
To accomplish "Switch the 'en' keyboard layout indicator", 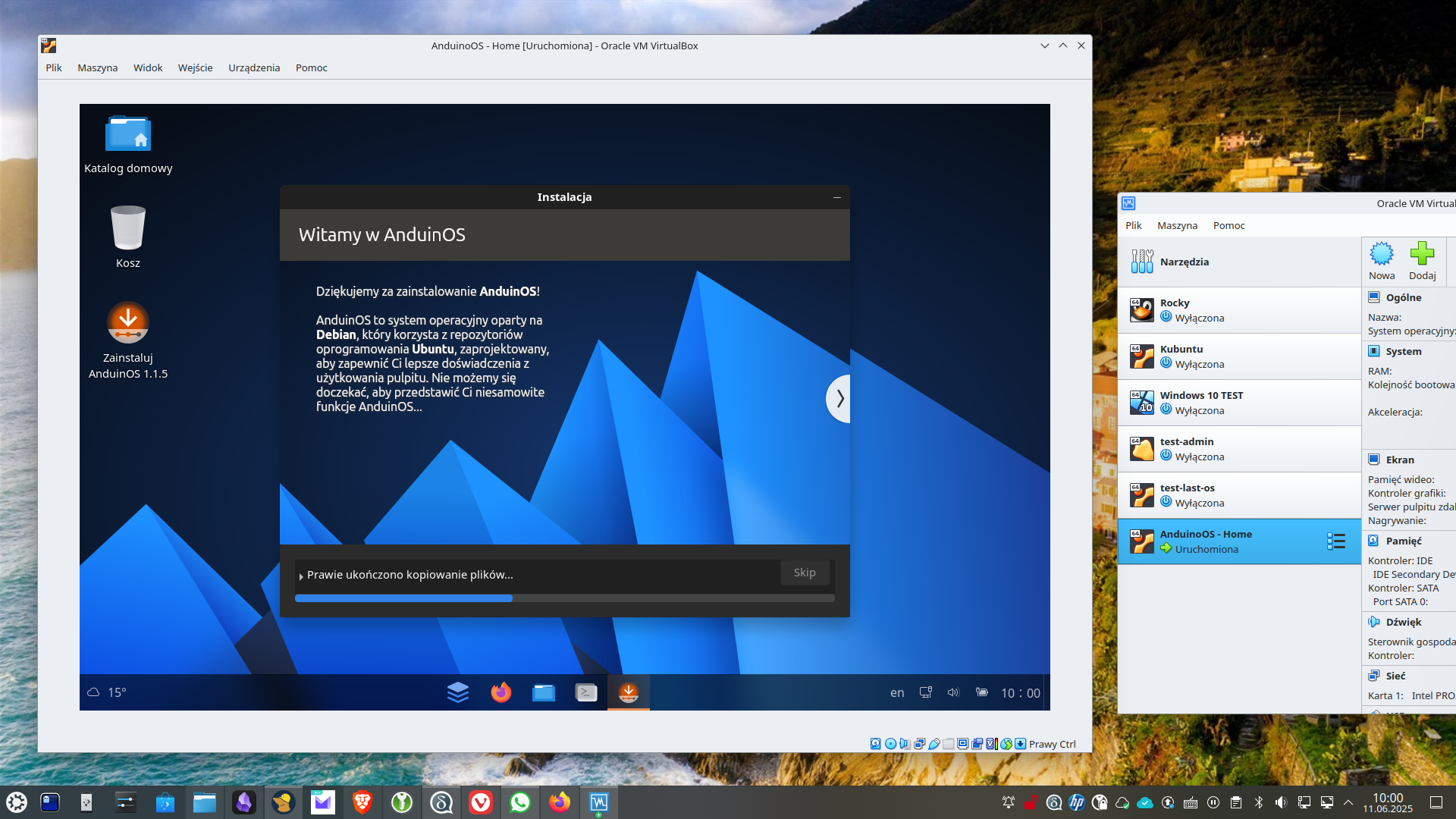I will click(x=897, y=692).
